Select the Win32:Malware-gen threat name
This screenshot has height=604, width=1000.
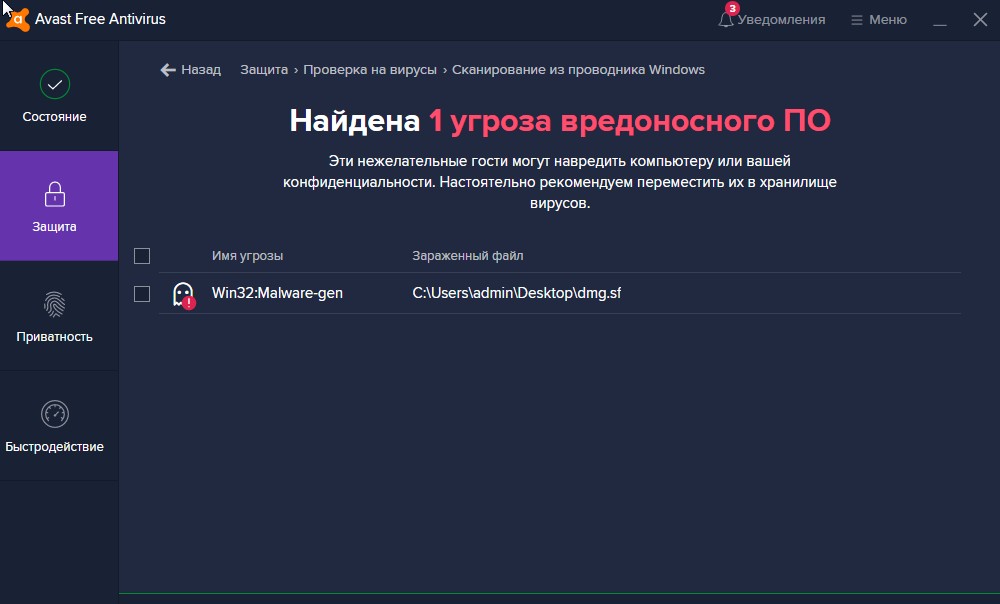tap(277, 294)
